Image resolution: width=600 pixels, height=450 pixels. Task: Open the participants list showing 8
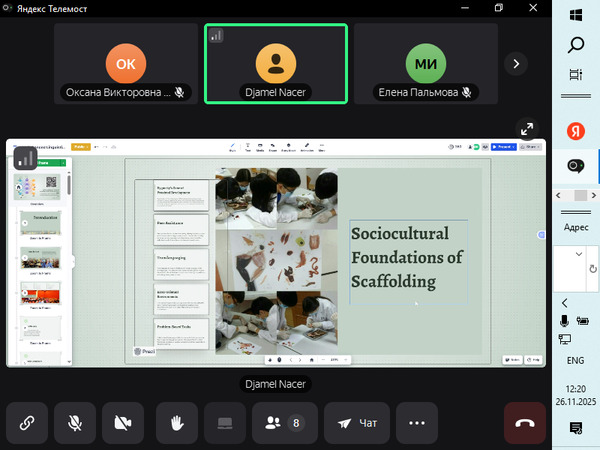click(x=284, y=423)
